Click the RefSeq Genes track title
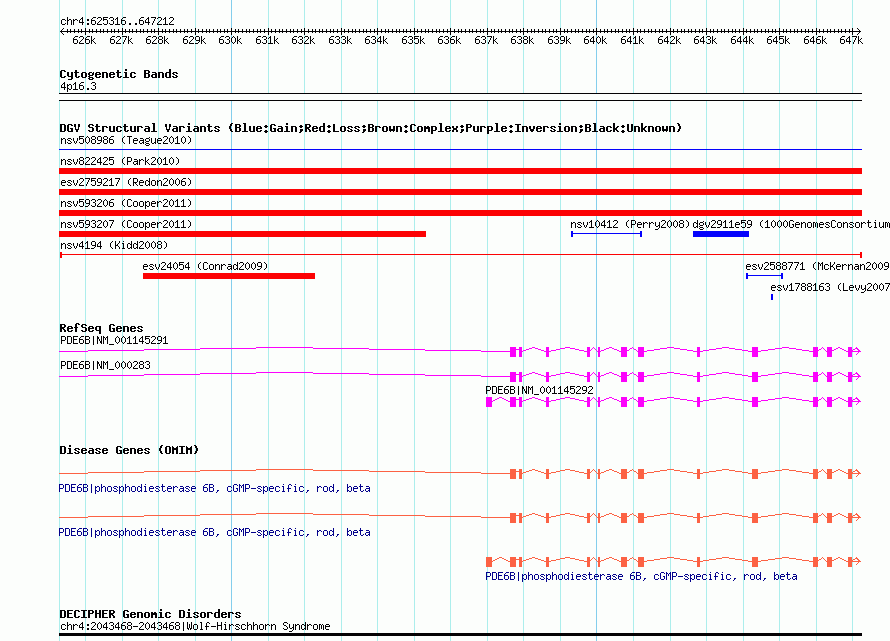The width and height of the screenshot is (890, 641). [x=101, y=328]
